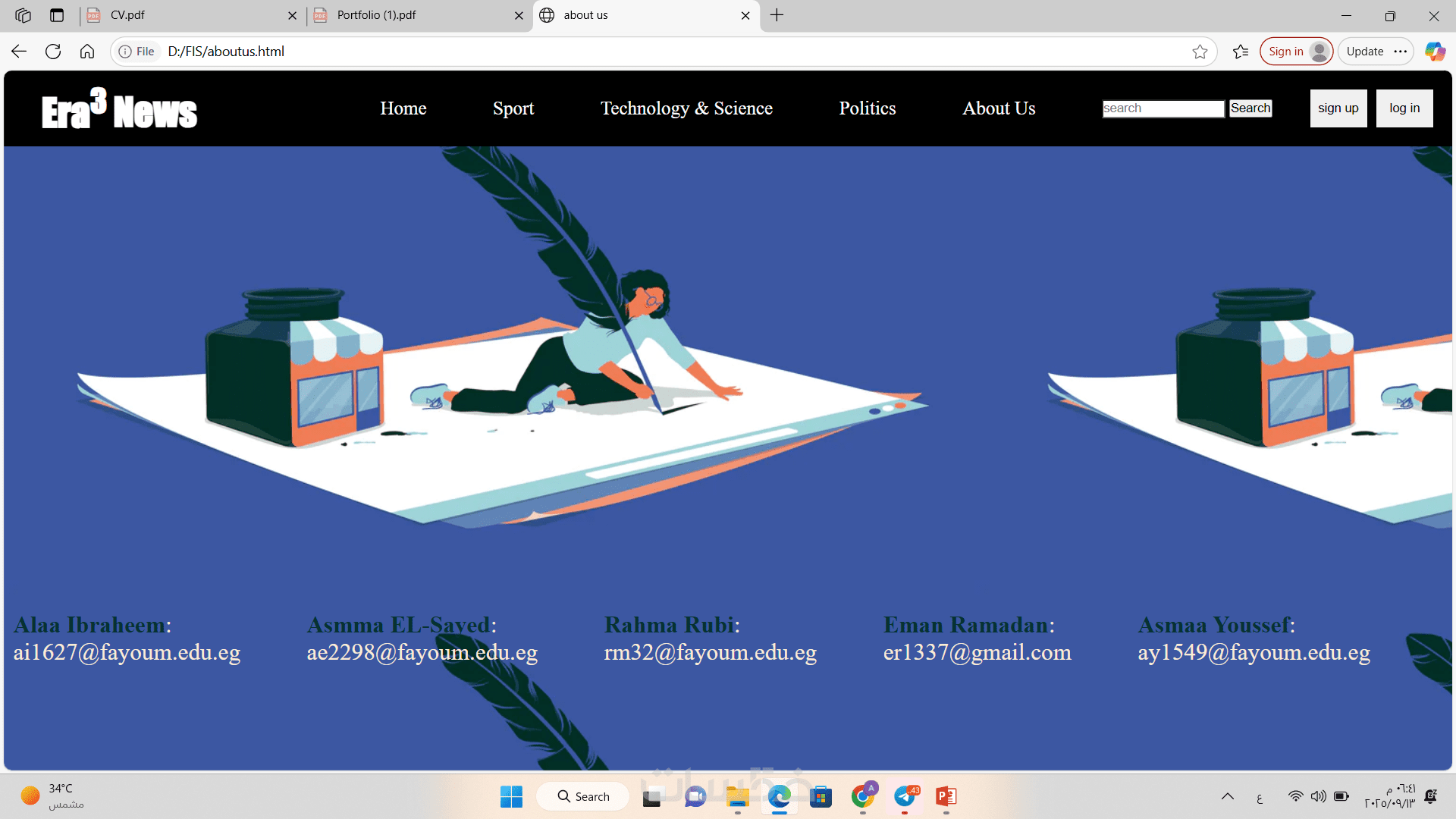Refresh the page with reload icon
Viewport: 1456px width, 819px height.
53,52
